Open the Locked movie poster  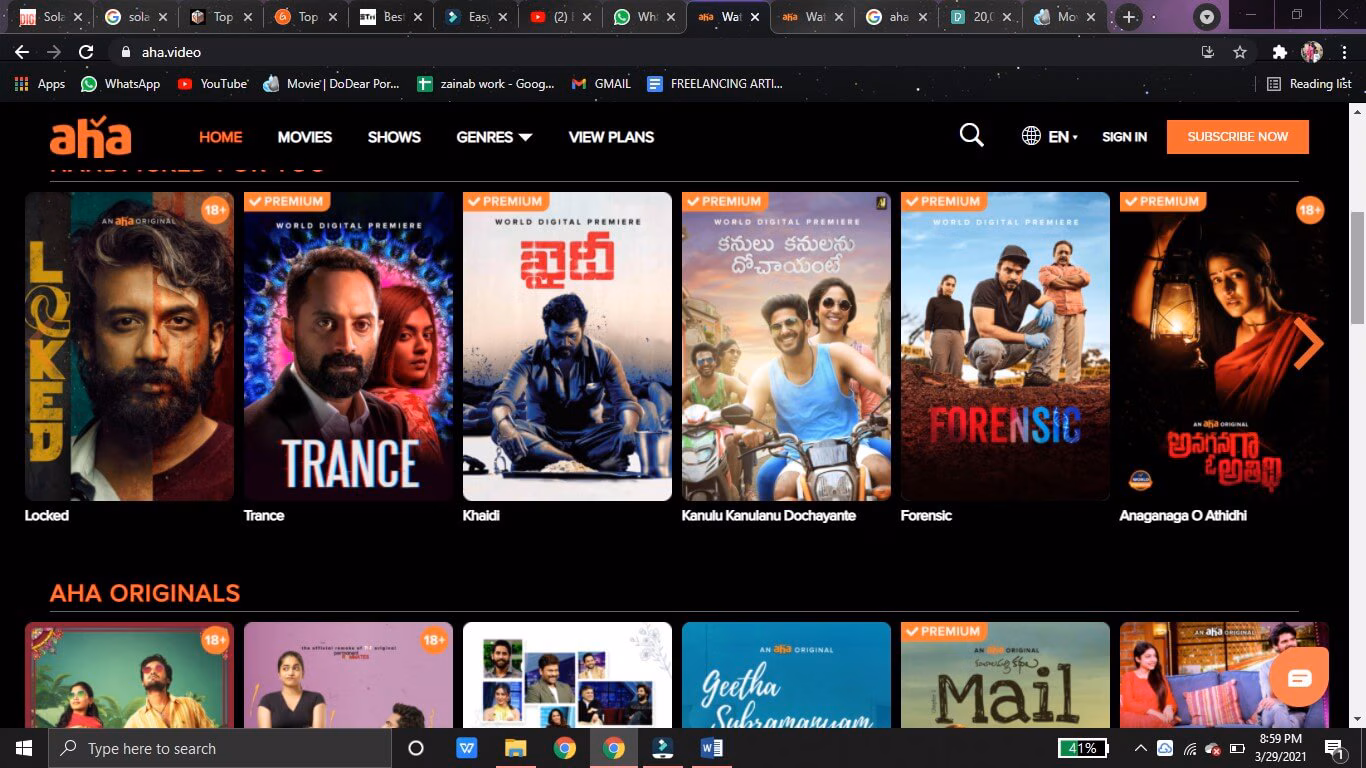click(x=129, y=346)
